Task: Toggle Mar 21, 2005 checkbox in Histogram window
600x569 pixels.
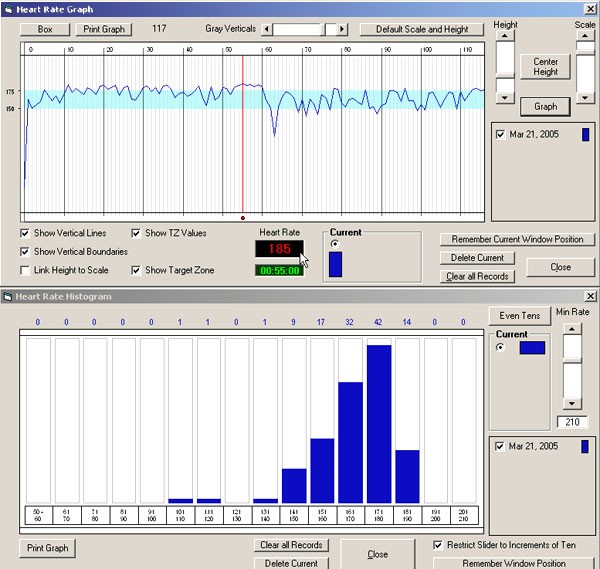Action: (499, 447)
